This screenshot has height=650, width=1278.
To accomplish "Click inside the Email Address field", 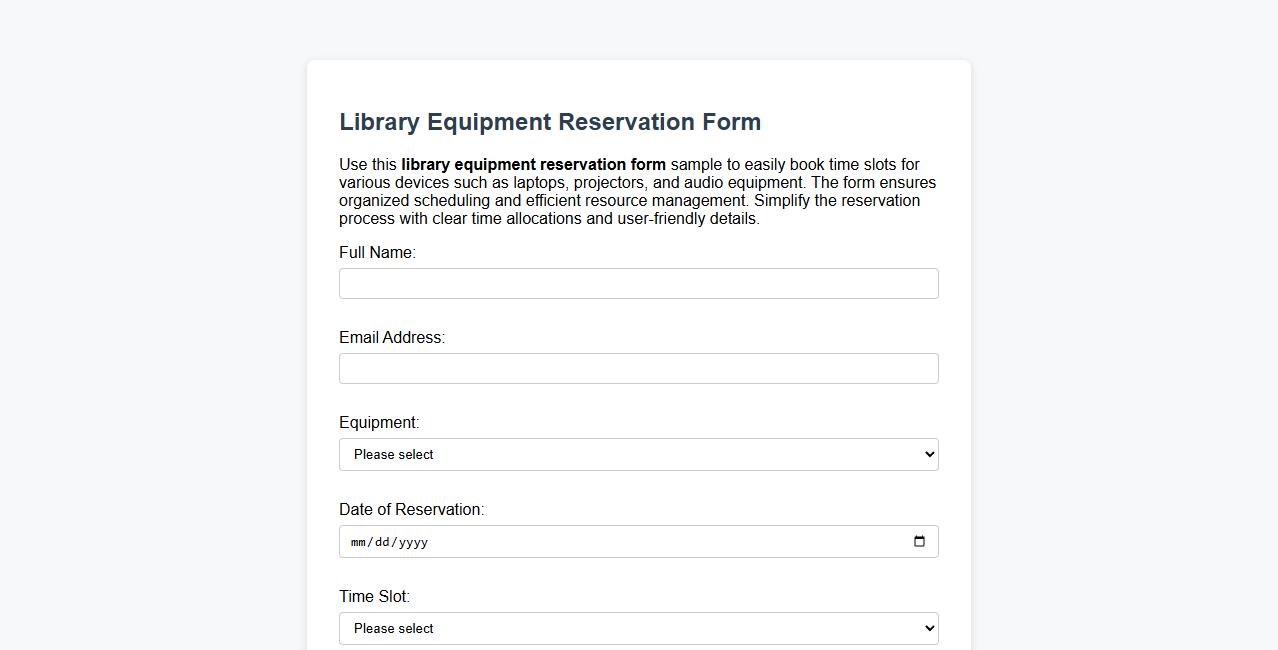I will [639, 368].
